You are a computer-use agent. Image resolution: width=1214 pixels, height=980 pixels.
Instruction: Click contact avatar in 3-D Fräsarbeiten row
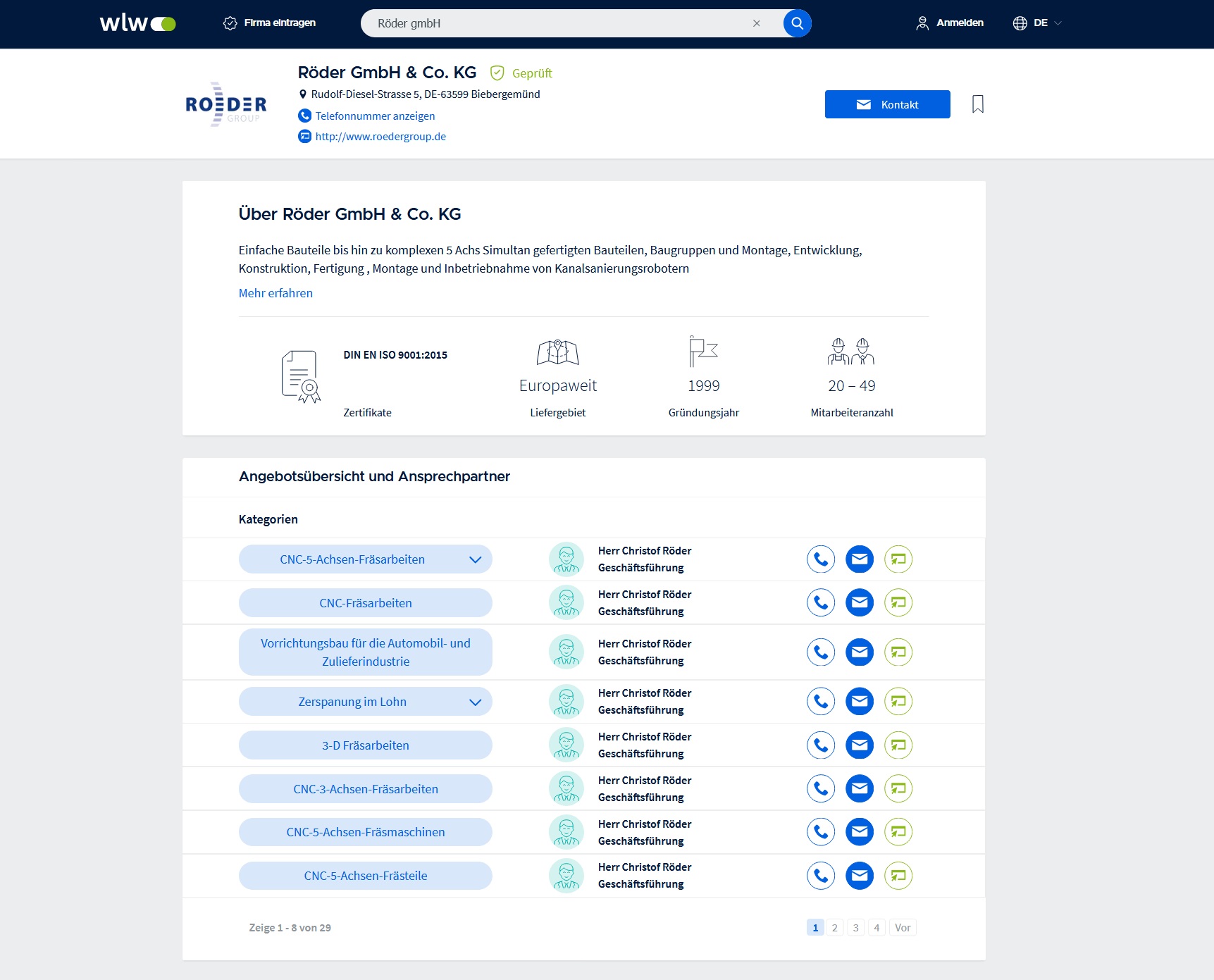(x=566, y=745)
